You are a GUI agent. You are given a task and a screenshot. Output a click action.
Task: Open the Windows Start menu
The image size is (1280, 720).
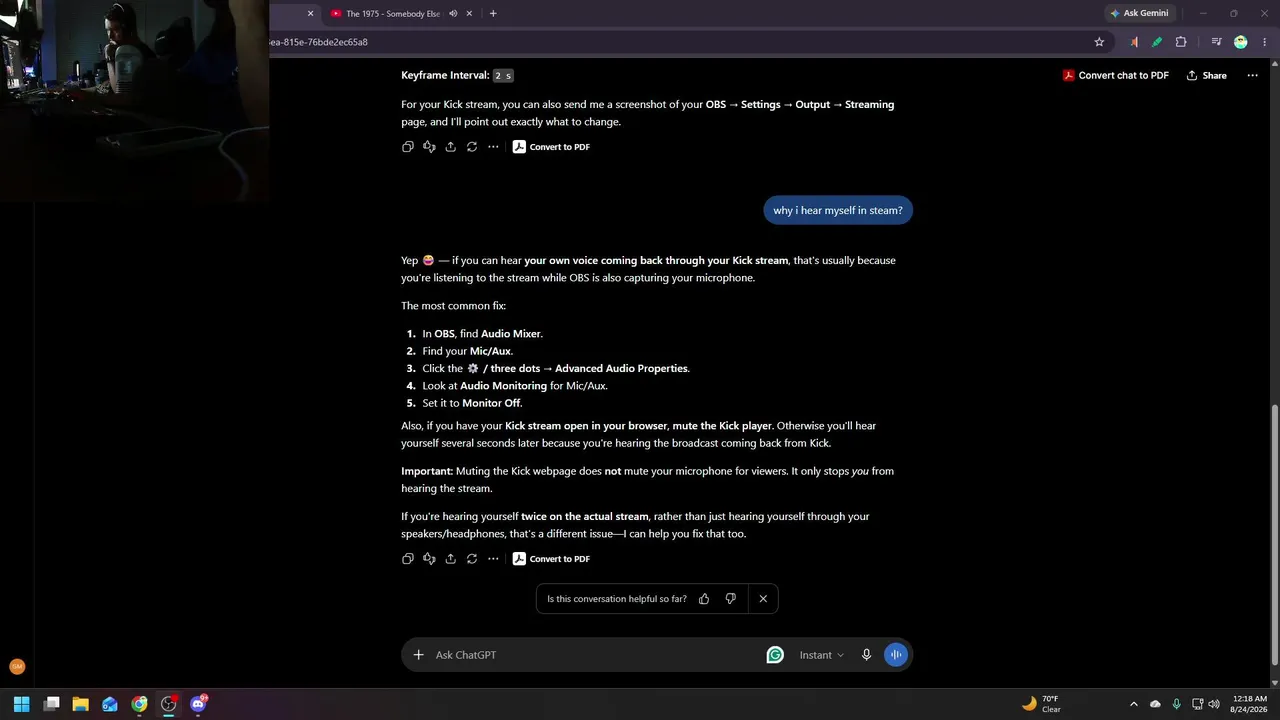(x=22, y=704)
